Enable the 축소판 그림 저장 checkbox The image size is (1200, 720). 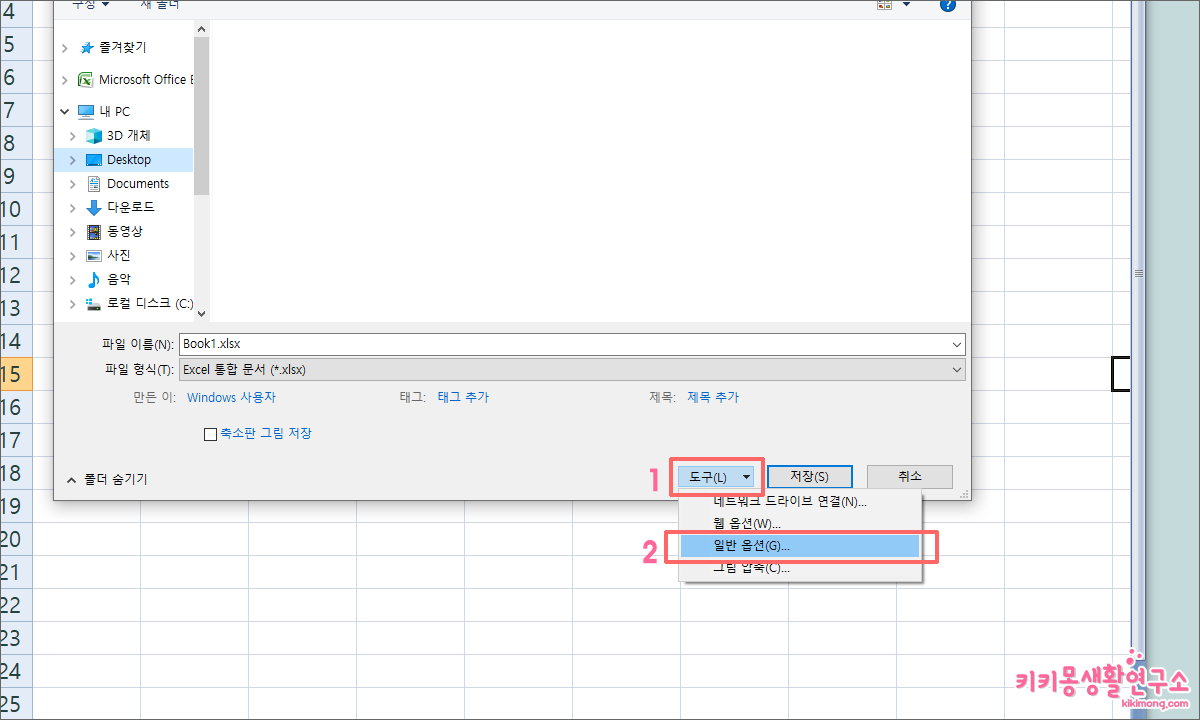click(211, 433)
